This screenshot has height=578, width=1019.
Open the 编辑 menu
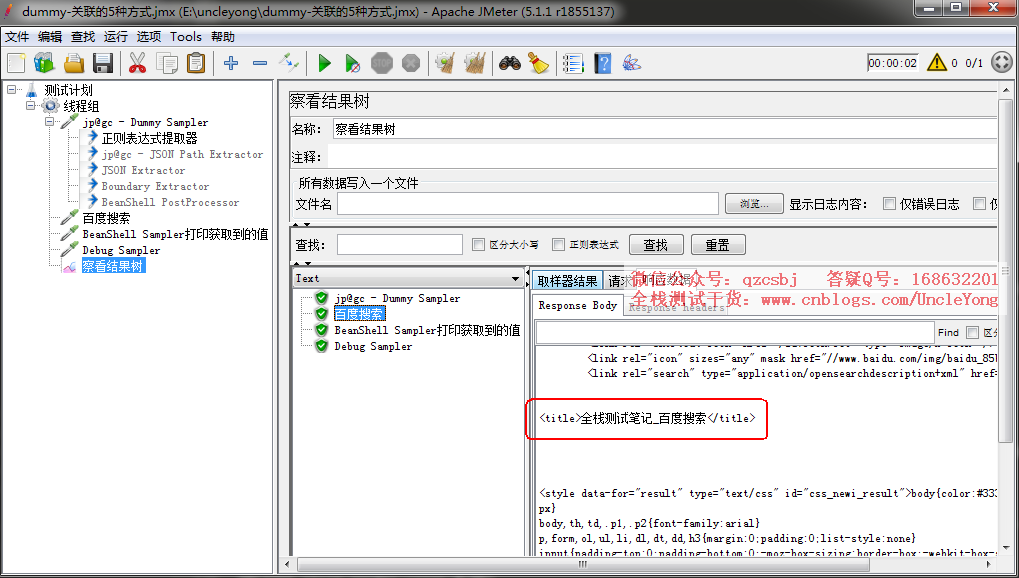coord(50,37)
